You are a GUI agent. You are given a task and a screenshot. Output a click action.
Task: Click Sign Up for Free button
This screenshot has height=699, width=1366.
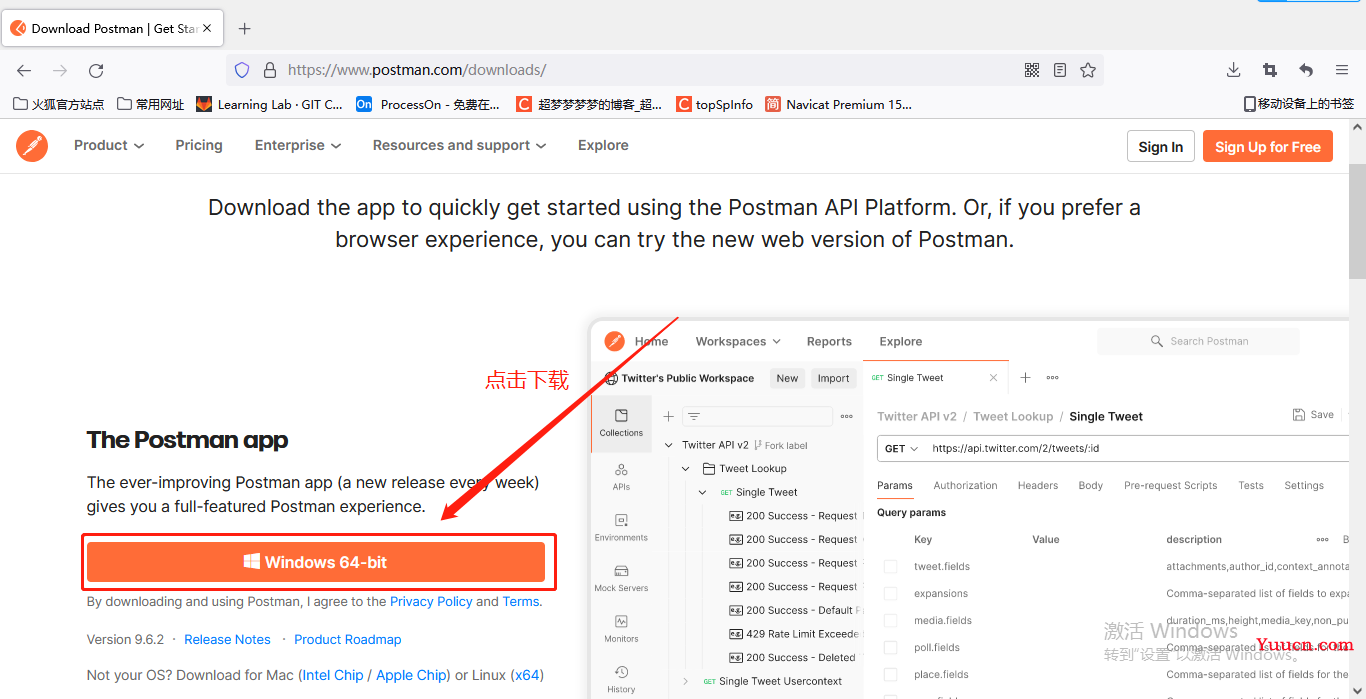(1268, 146)
